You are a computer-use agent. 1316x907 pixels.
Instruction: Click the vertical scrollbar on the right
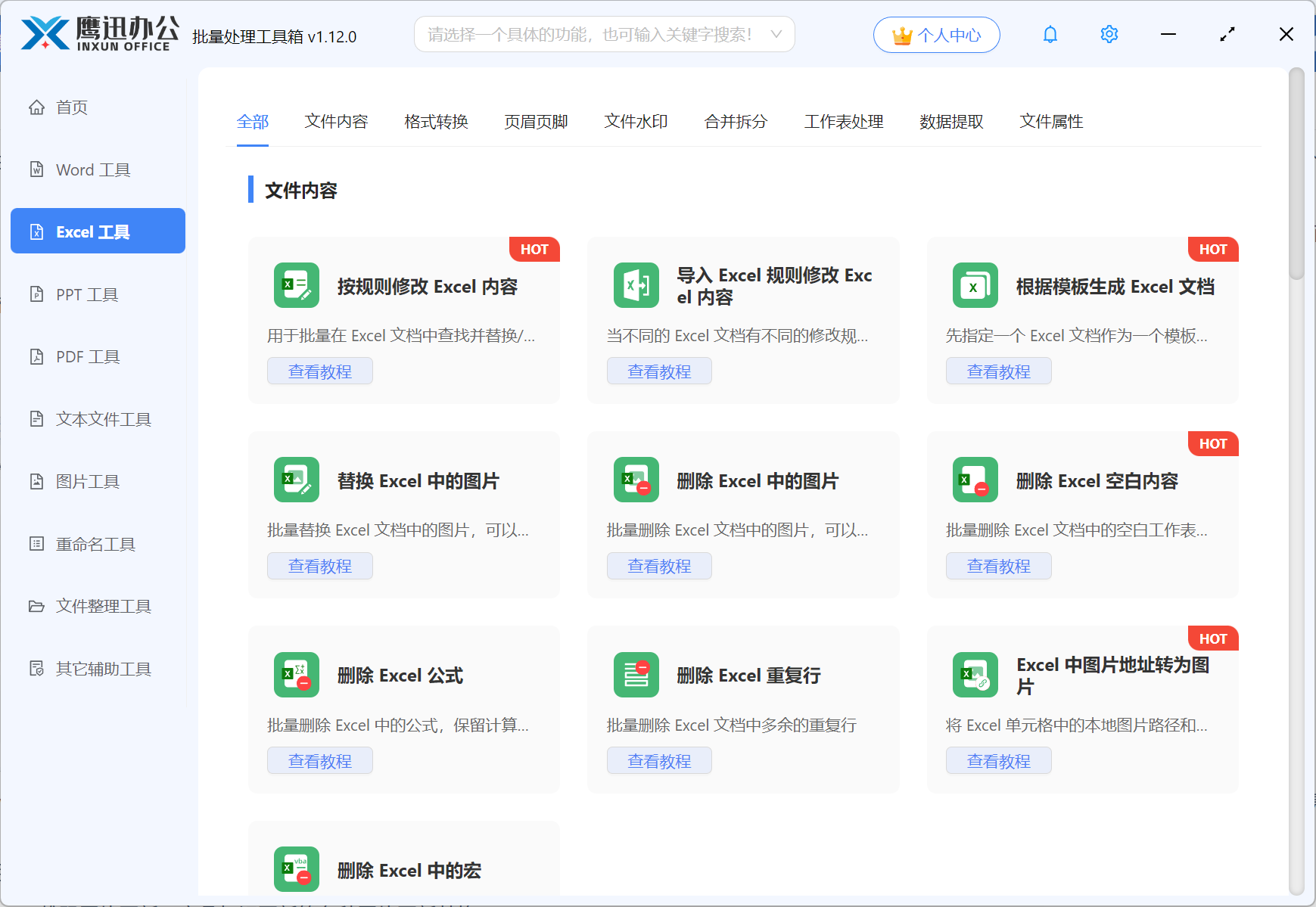point(1296,174)
